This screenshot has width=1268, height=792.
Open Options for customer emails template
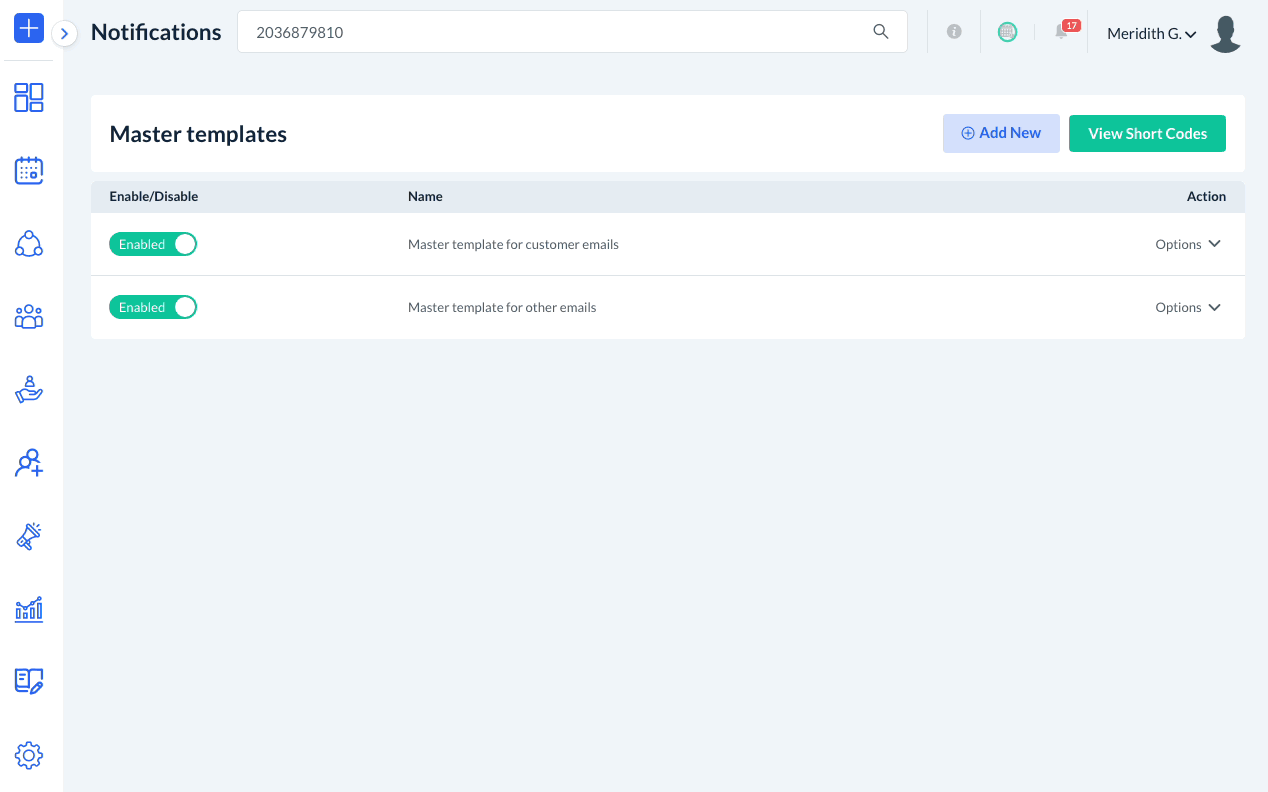pos(1188,244)
